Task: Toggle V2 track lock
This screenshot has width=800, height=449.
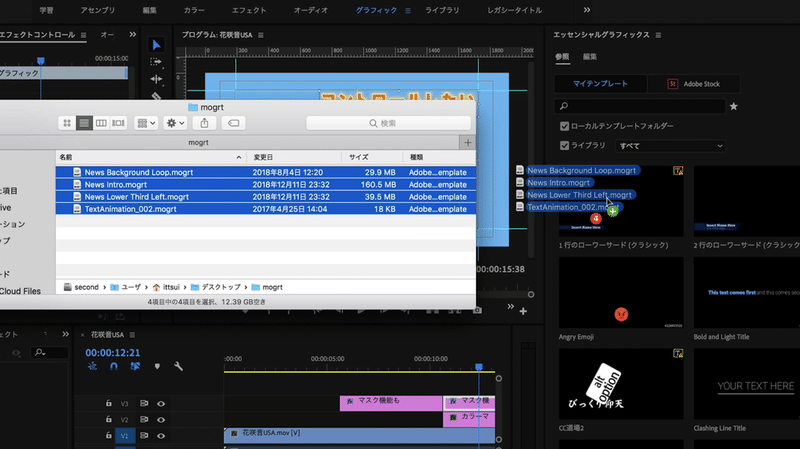Action: (x=109, y=419)
